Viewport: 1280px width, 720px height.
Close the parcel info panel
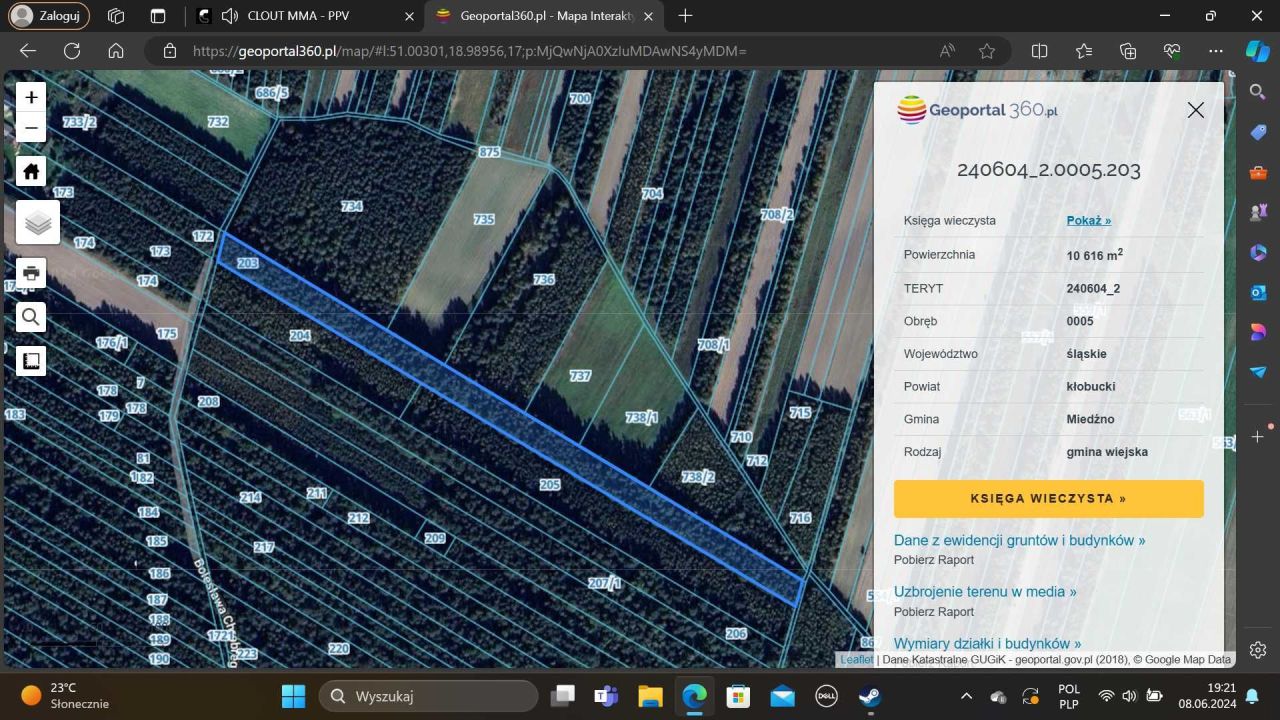[1195, 110]
